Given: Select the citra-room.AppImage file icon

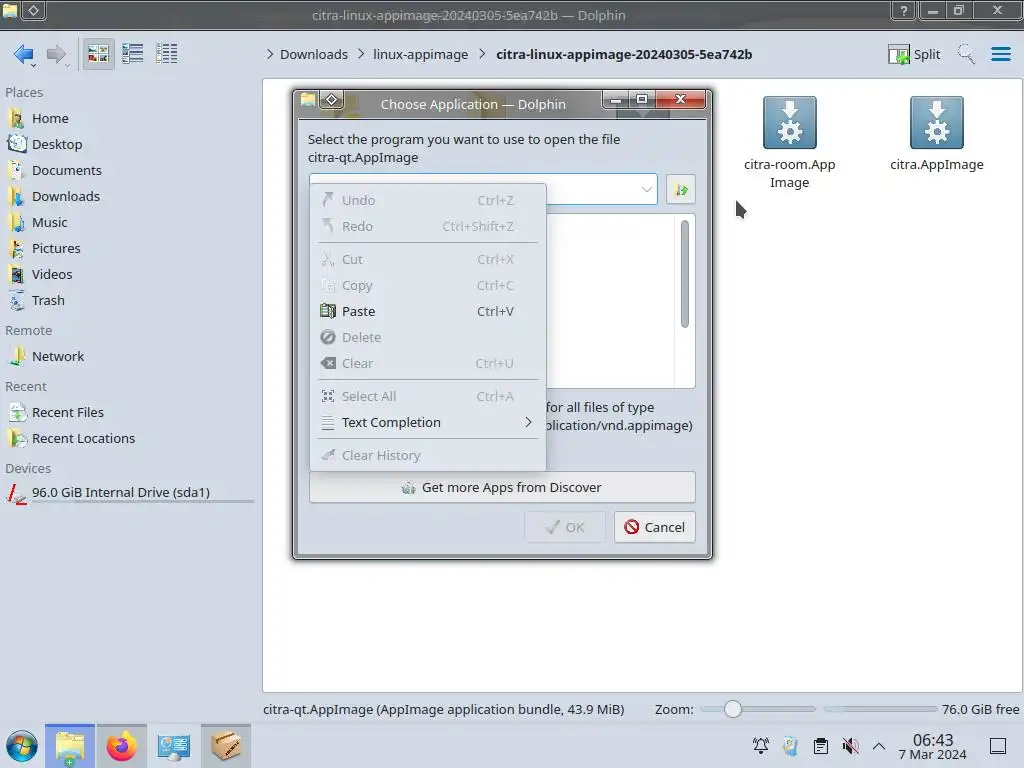Looking at the screenshot, I should click(790, 123).
